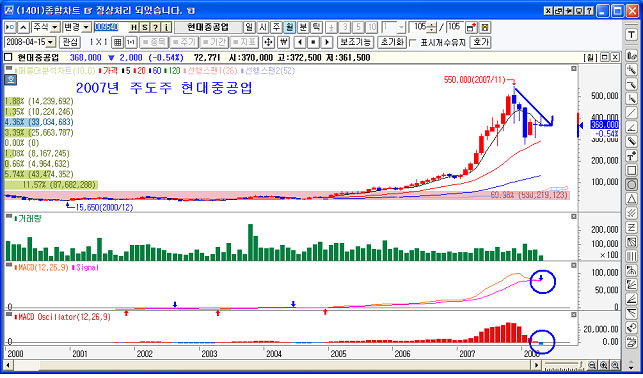
Task: Click the 보조기능 button
Action: point(355,42)
